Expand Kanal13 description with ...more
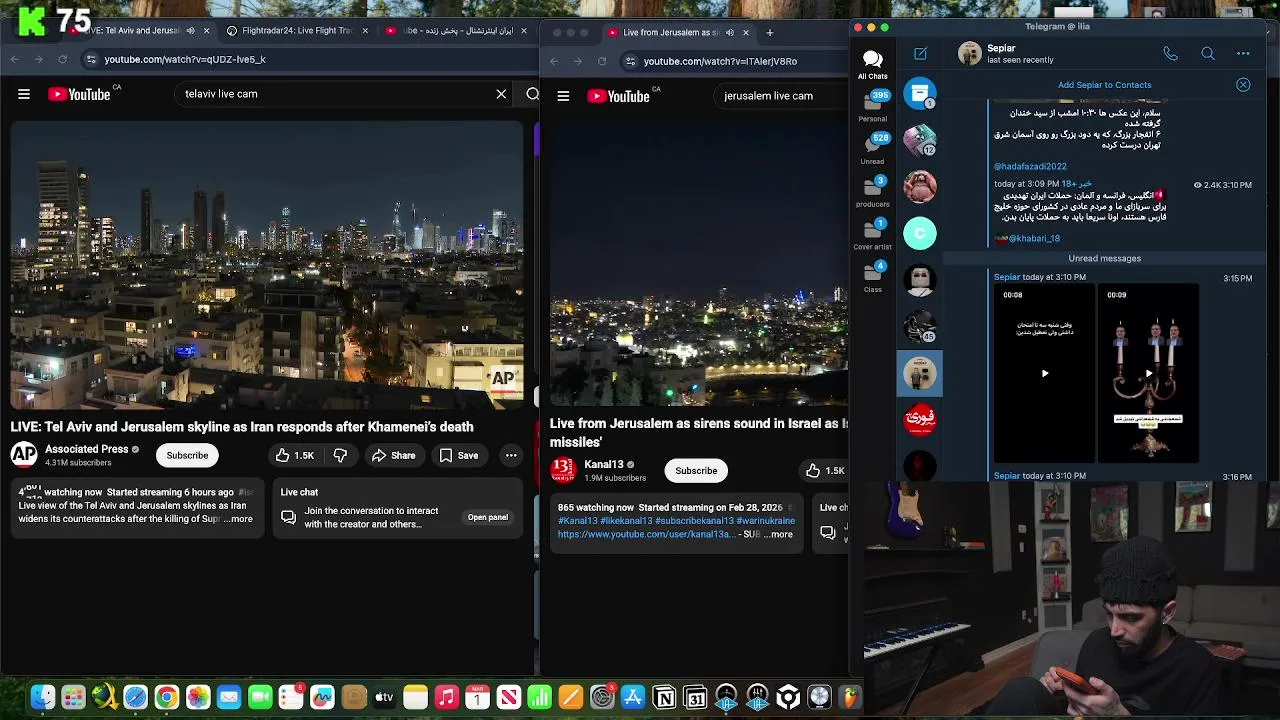Screen dimensions: 1280x720 778,534
